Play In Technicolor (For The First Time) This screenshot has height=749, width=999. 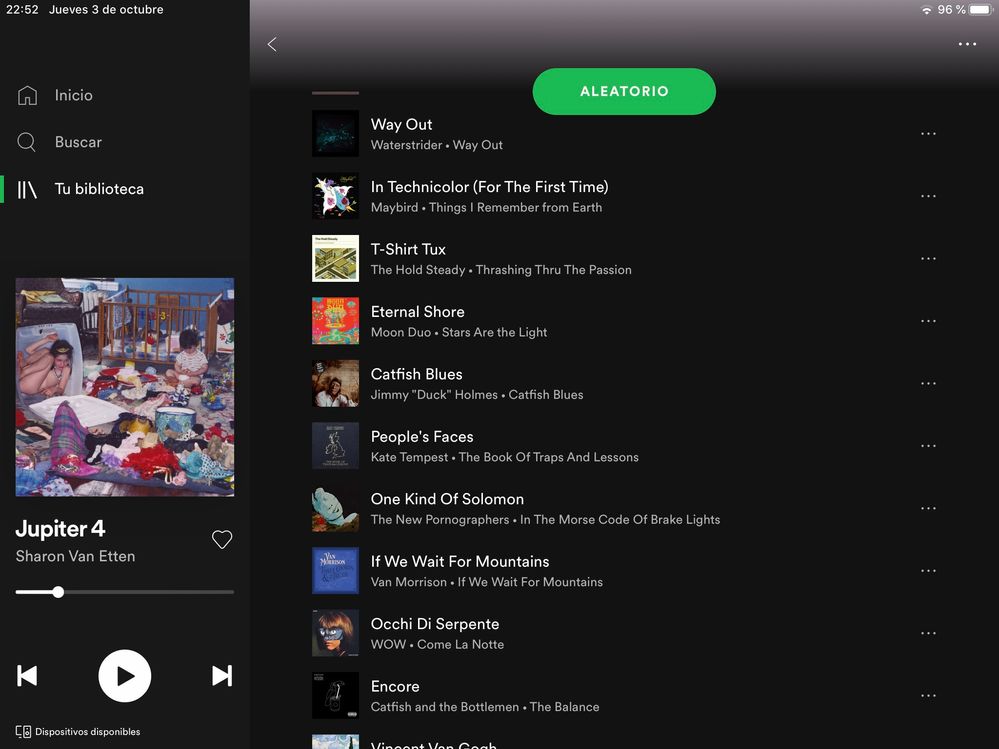489,187
